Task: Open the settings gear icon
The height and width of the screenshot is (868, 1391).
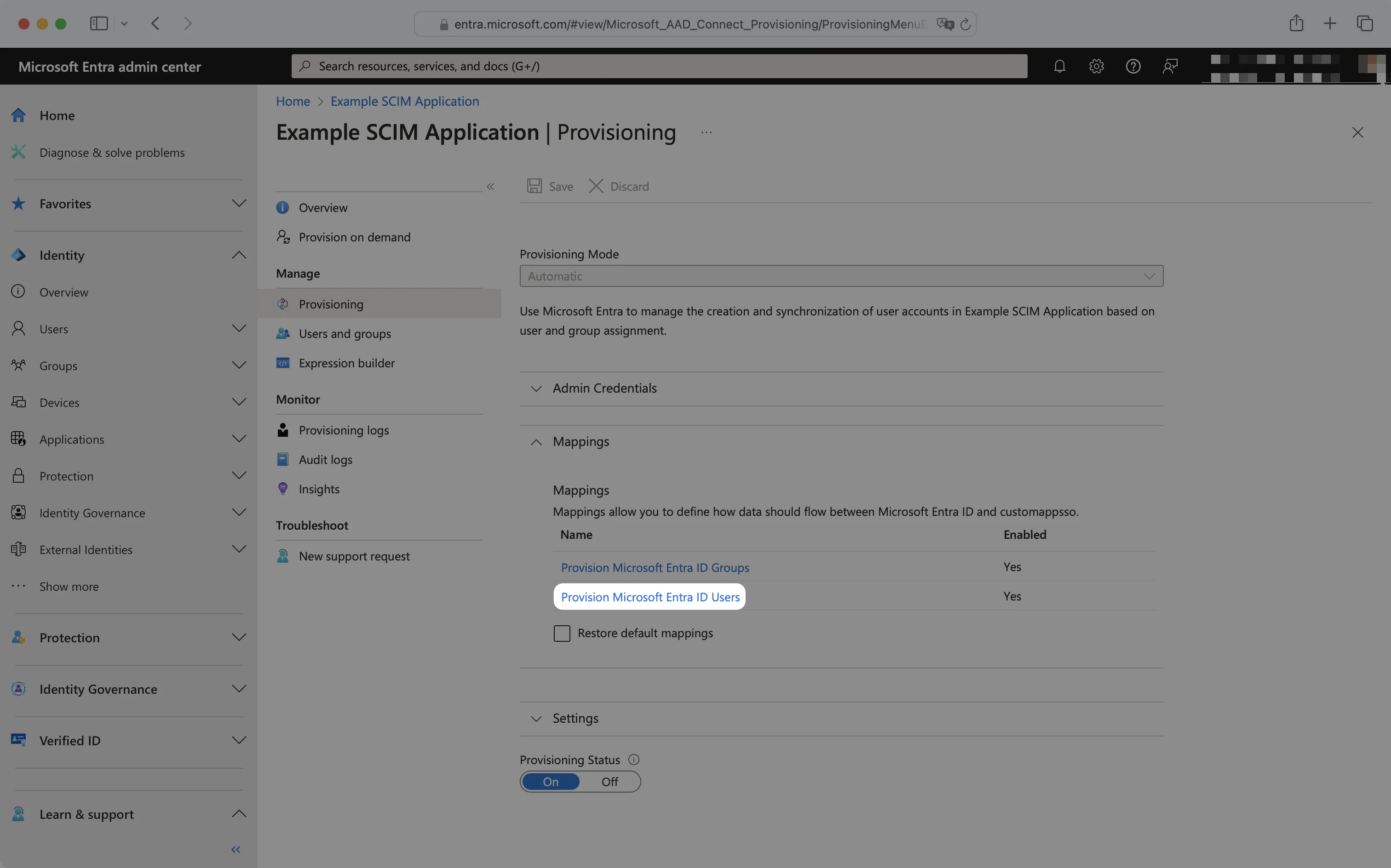Action: [x=1096, y=66]
